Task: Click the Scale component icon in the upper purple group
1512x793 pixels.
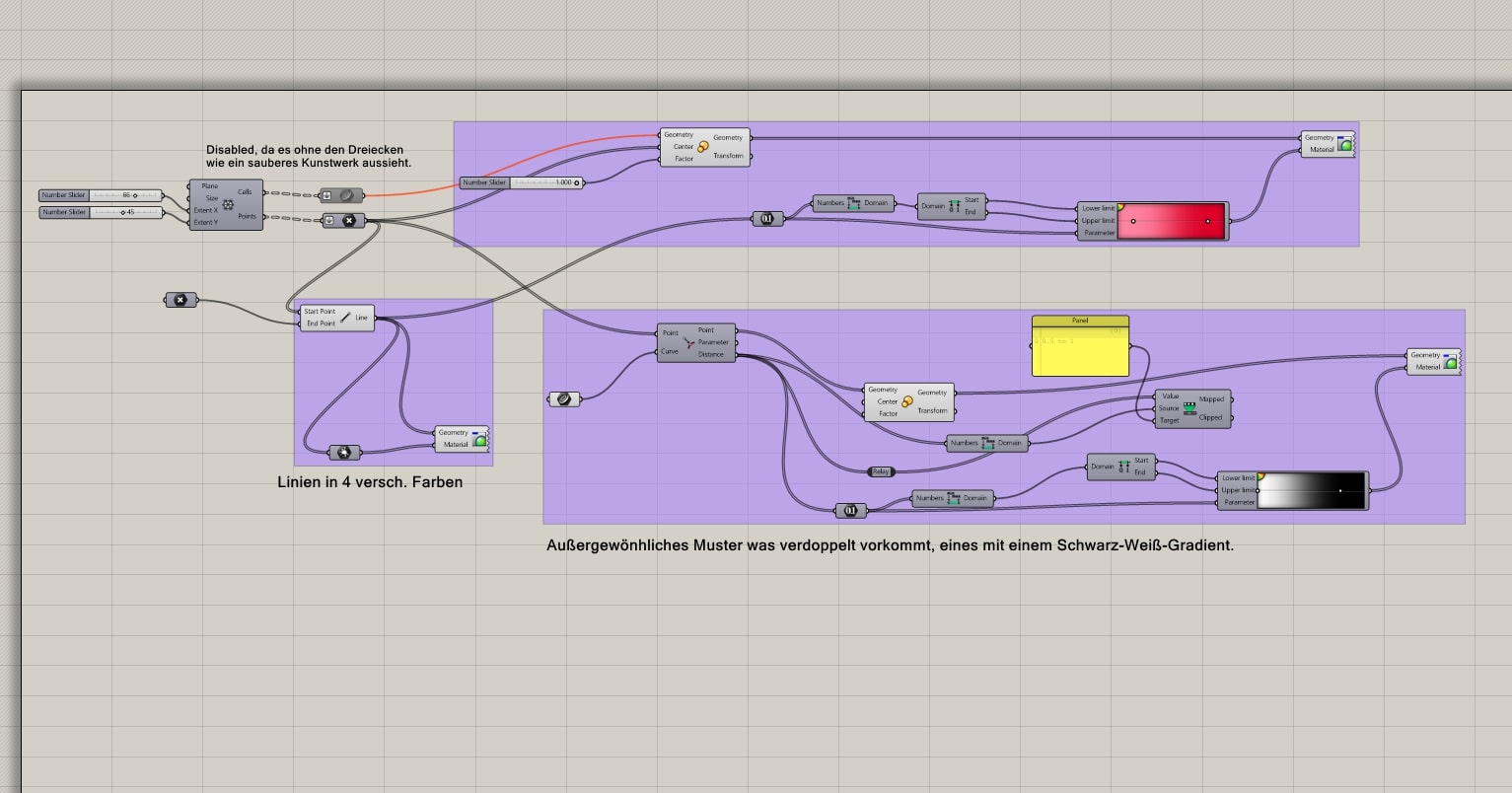Action: coord(702,147)
